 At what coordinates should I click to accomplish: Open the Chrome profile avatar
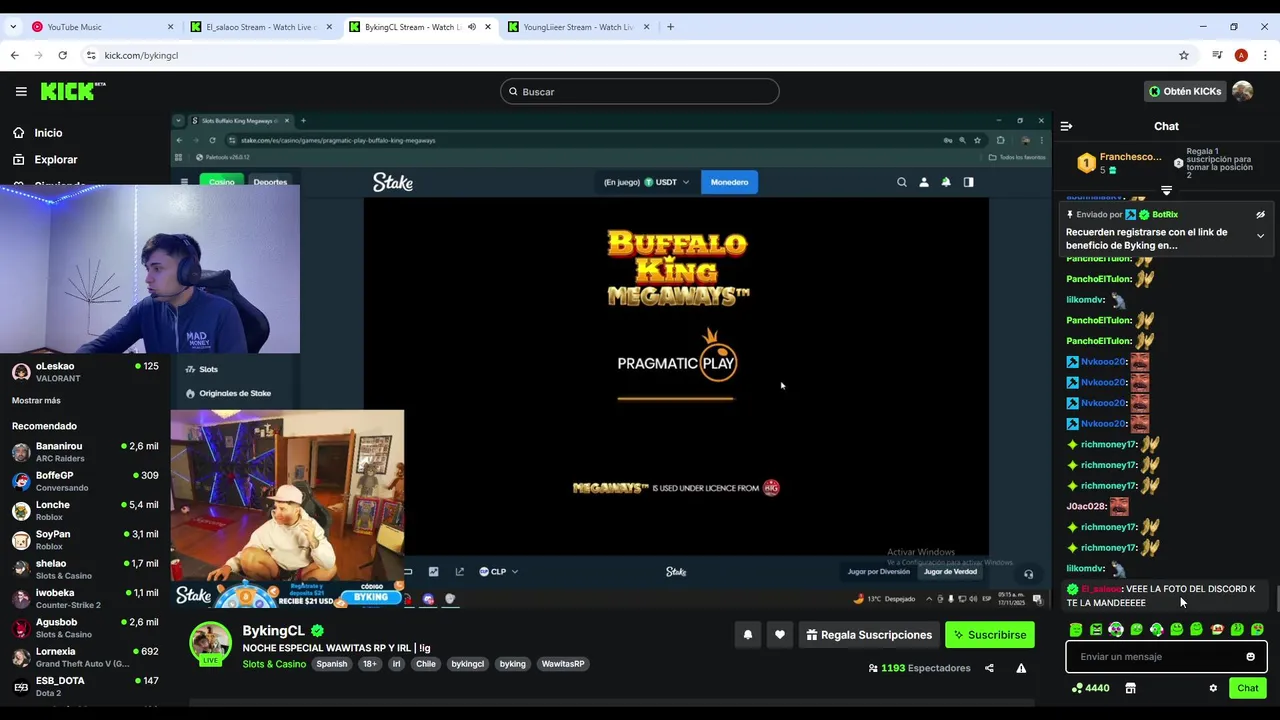coord(1241,55)
